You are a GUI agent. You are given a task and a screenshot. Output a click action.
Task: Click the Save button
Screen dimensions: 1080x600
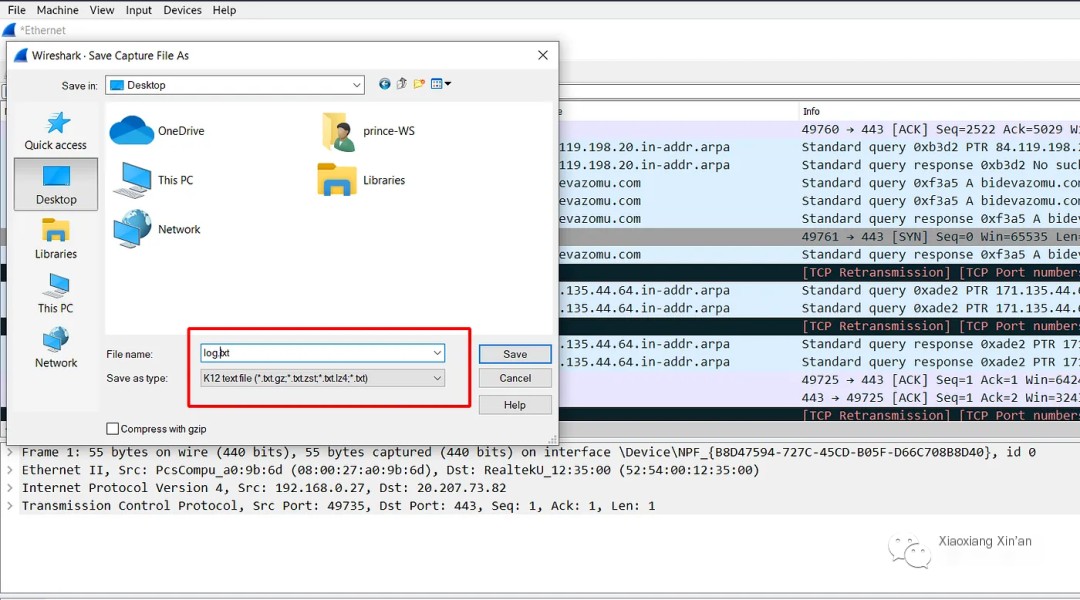[x=515, y=354]
